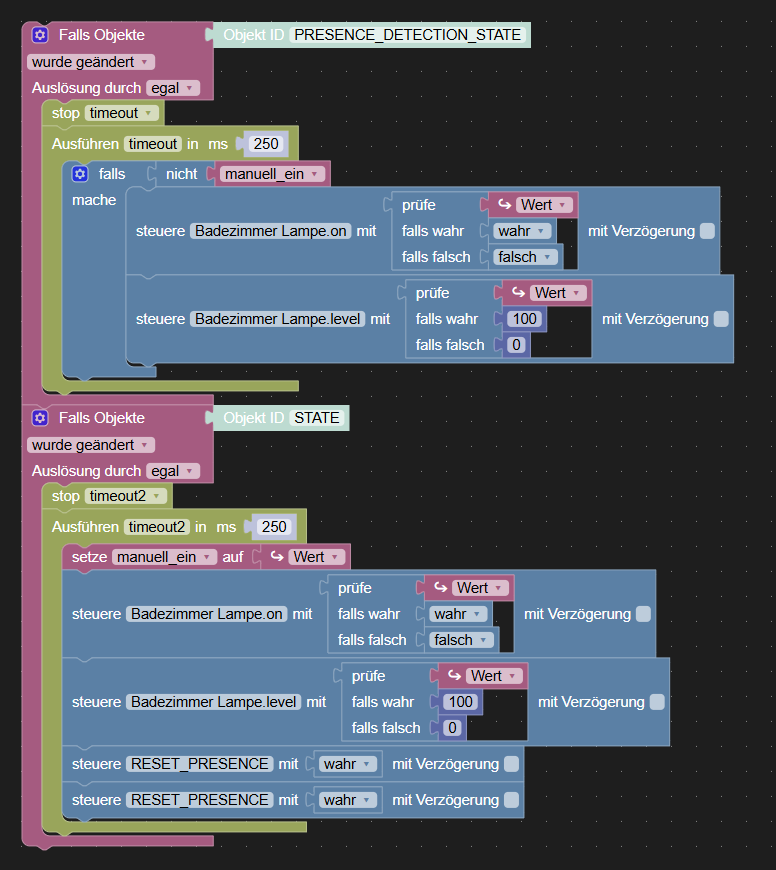Viewport: 776px width, 870px height.
Task: Edit 'timeout2' name in the Ausführen block
Action: click(157, 527)
